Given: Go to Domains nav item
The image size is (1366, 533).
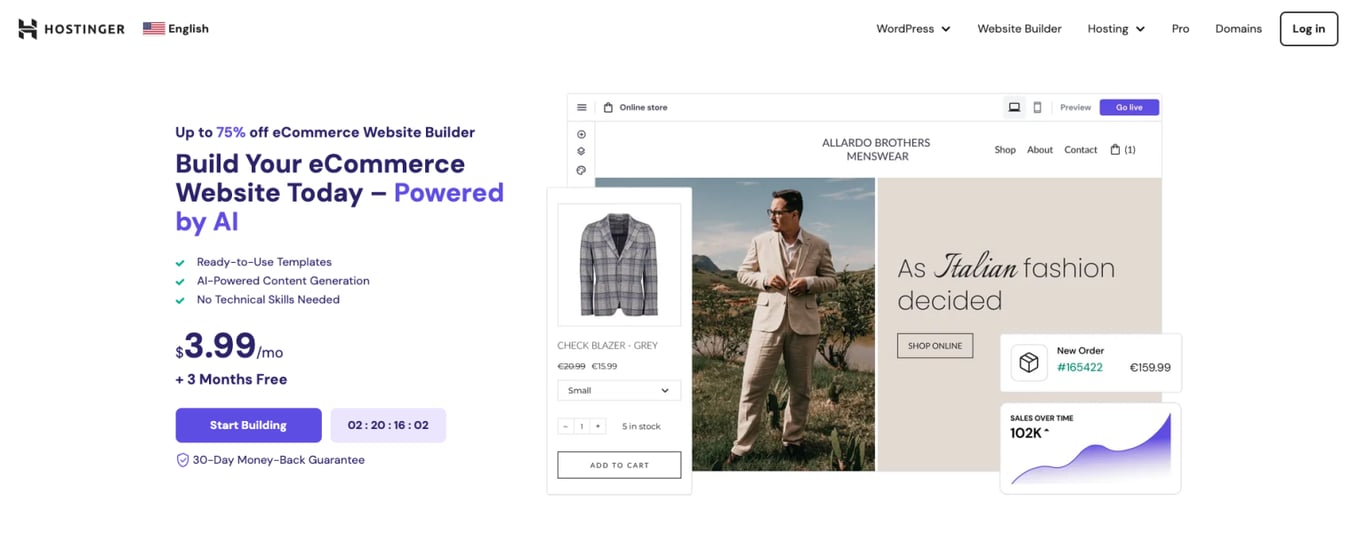Looking at the screenshot, I should 1238,29.
